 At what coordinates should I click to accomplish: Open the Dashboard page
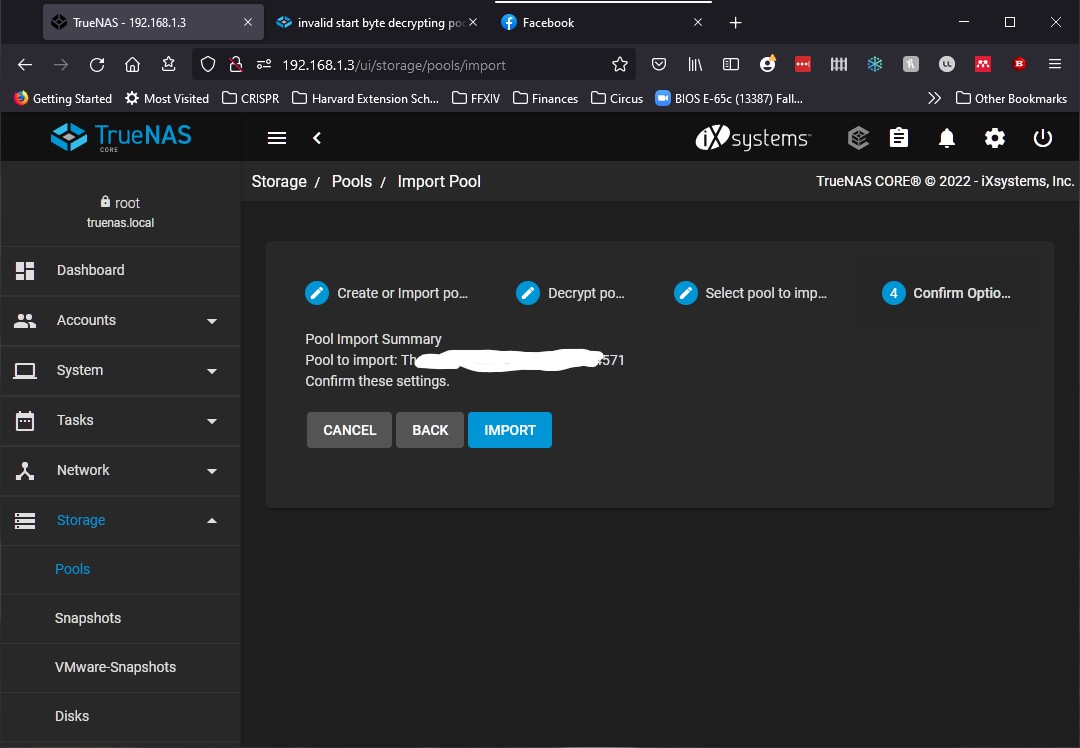[x=121, y=271]
